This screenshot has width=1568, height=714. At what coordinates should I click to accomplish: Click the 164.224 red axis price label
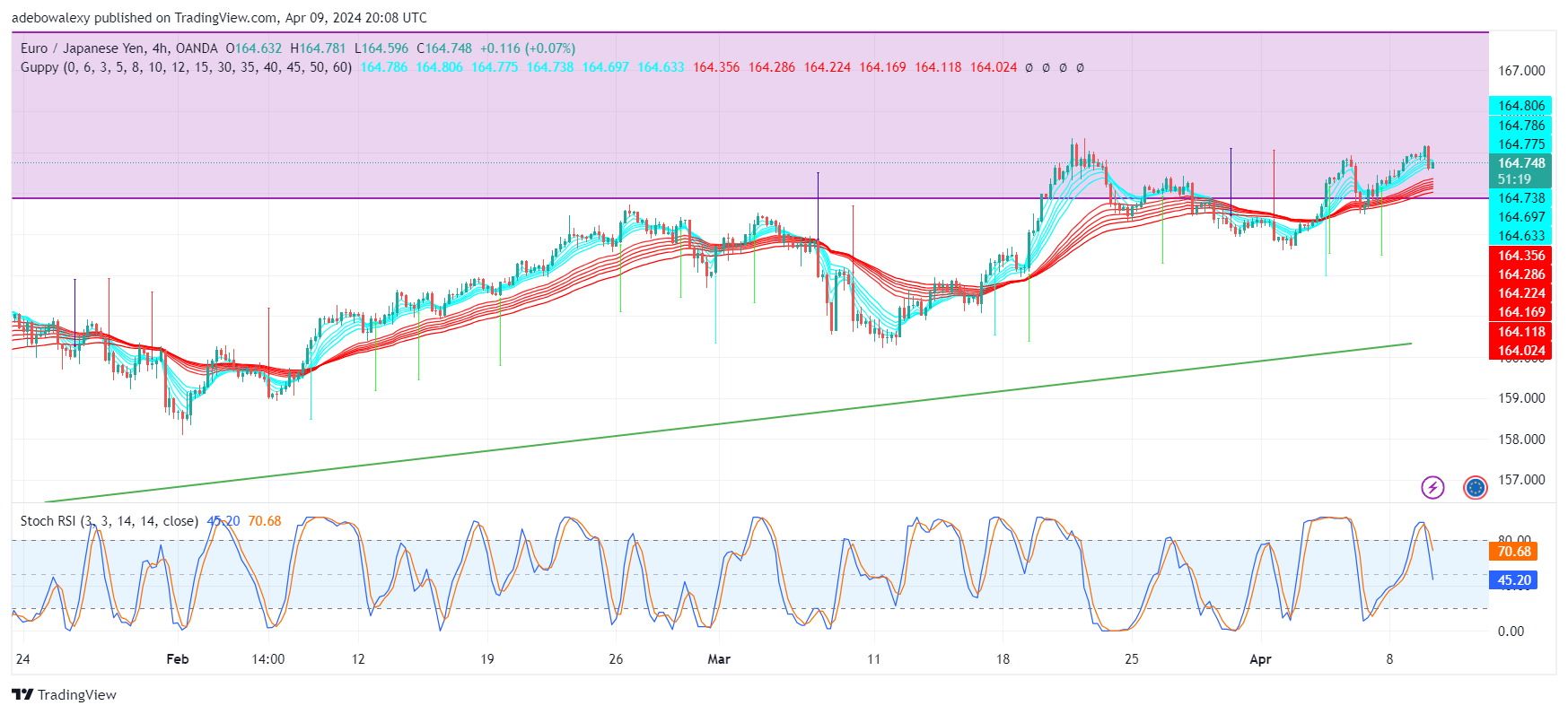tap(1520, 293)
